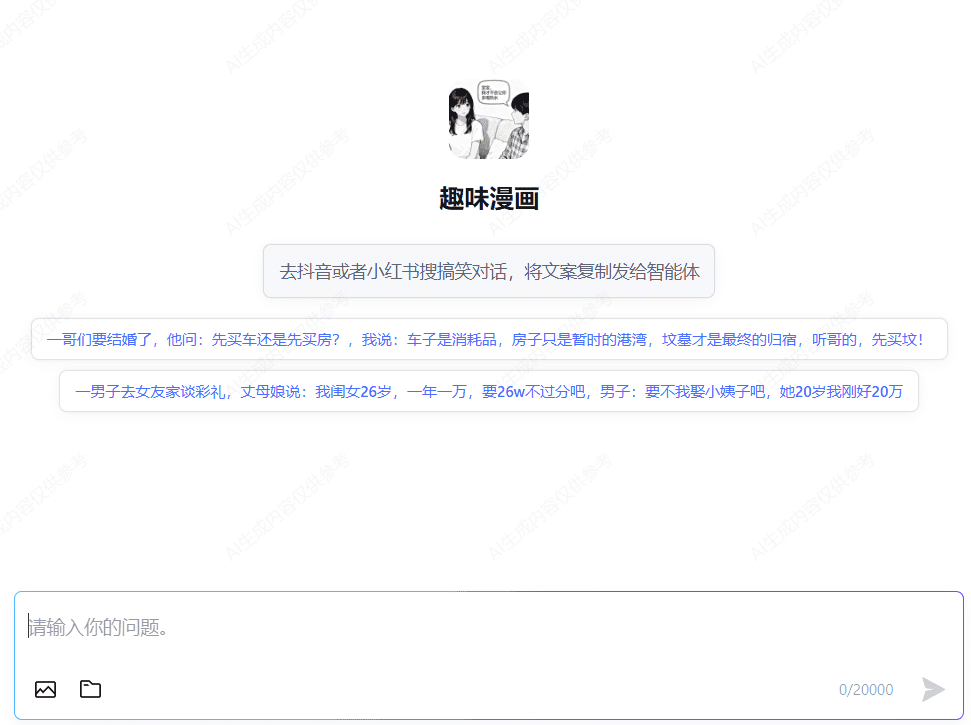The image size is (971, 725).
Task: Click the girl character in the avatar
Action: point(465,125)
